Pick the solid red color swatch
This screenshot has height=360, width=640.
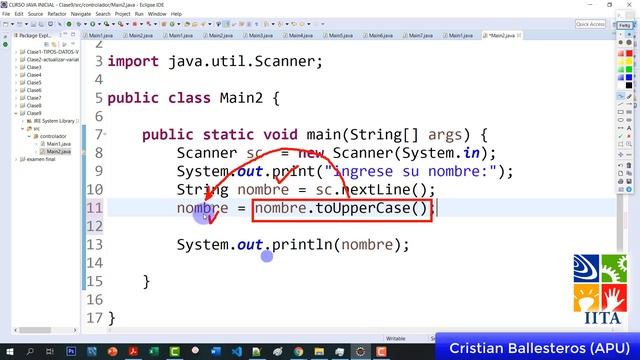(x=629, y=53)
